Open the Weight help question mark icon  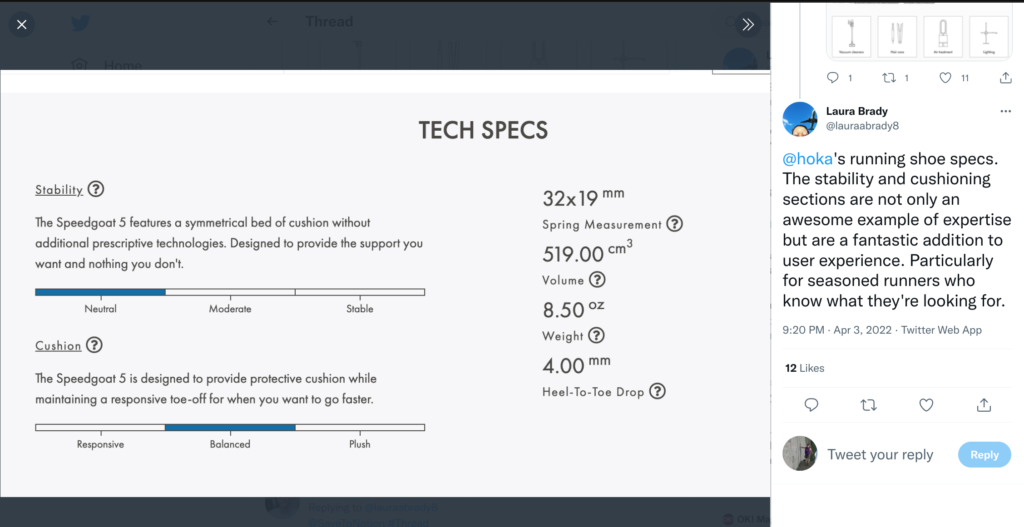596,336
